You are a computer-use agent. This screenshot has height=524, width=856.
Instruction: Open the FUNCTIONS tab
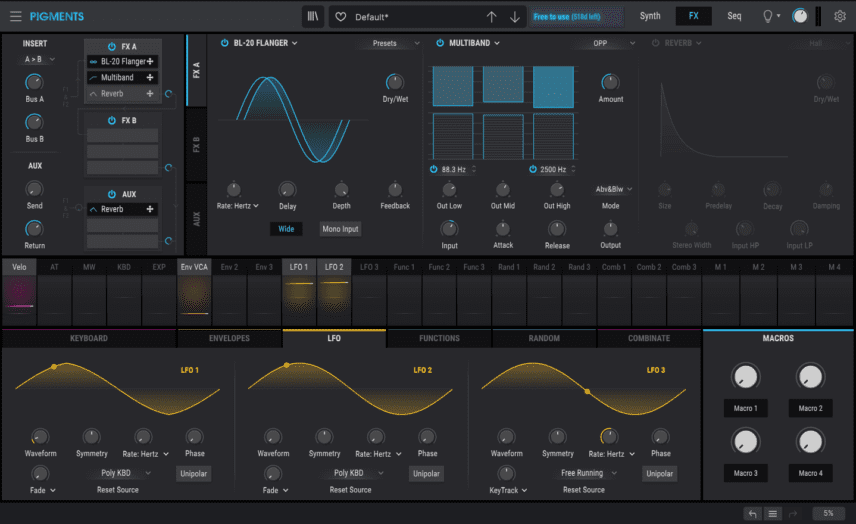(x=439, y=338)
